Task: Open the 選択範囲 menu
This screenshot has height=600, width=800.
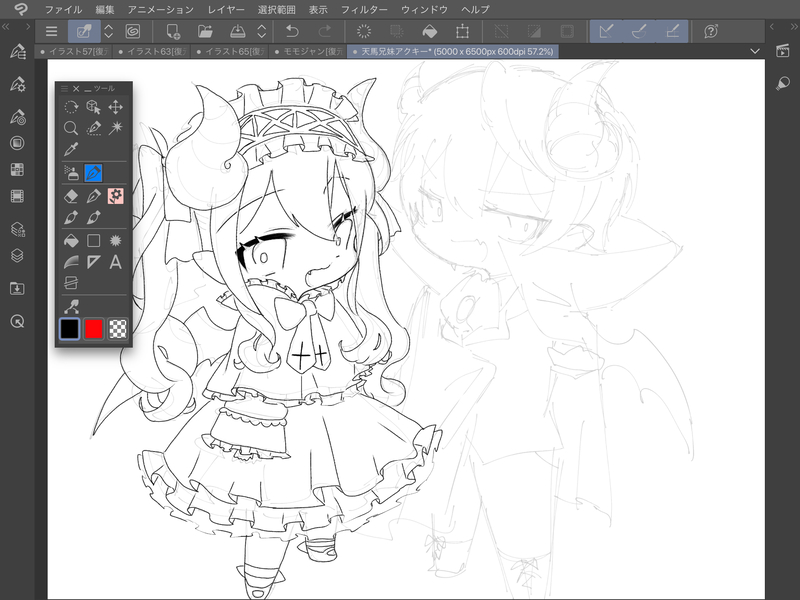Action: click(x=277, y=9)
